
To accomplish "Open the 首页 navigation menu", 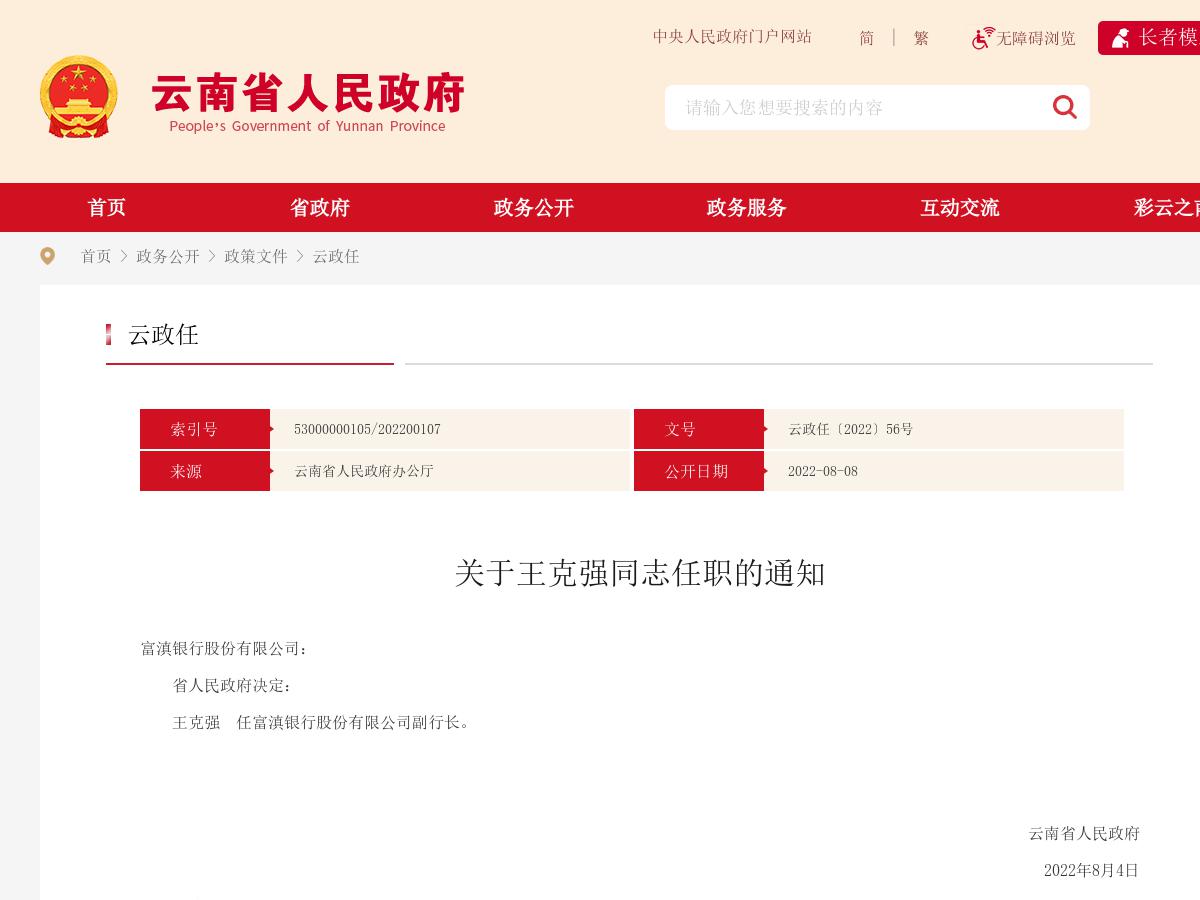I will (x=107, y=208).
